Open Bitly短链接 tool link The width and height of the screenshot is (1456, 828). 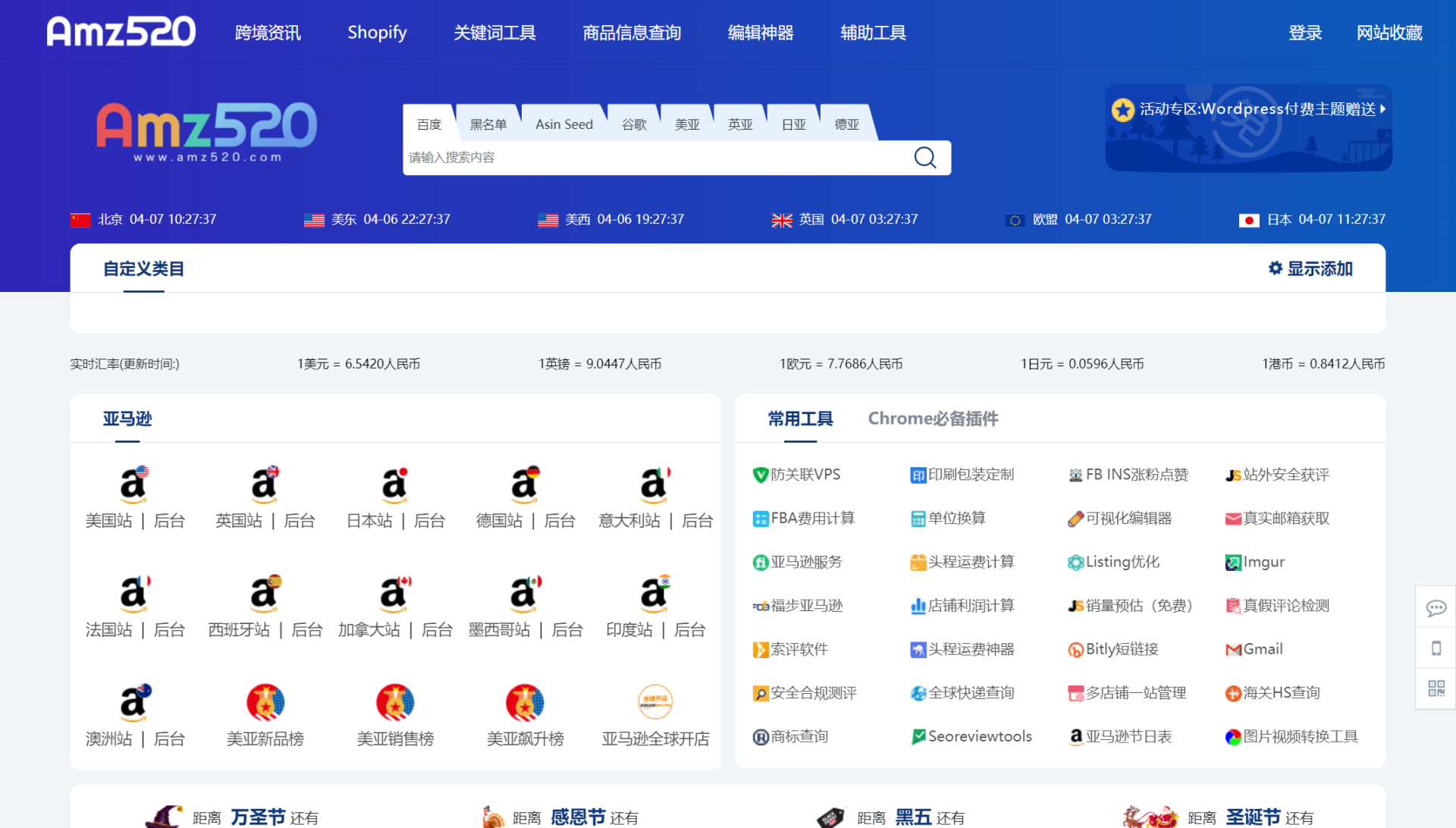tap(1113, 649)
